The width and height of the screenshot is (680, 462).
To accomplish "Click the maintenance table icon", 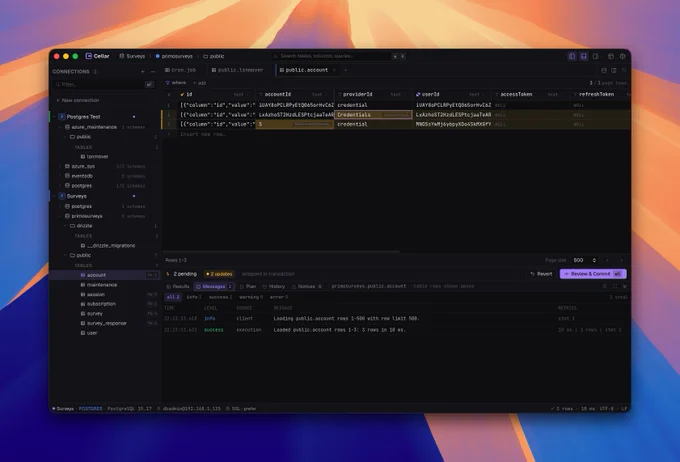I will pyautogui.click(x=83, y=285).
